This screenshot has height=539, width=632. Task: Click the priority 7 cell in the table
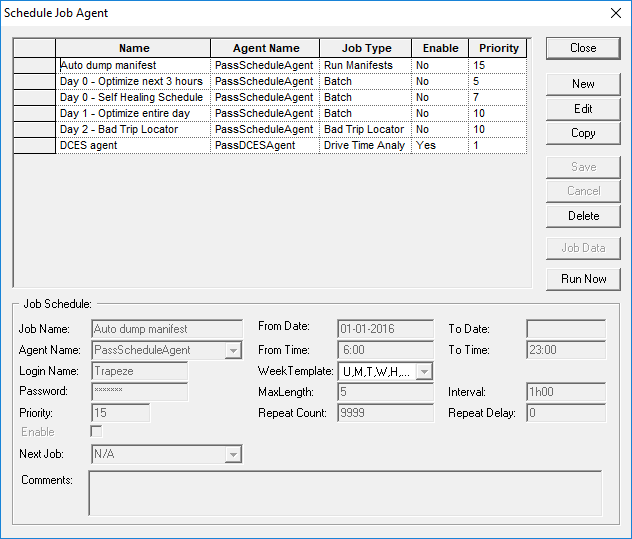pyautogui.click(x=497, y=98)
